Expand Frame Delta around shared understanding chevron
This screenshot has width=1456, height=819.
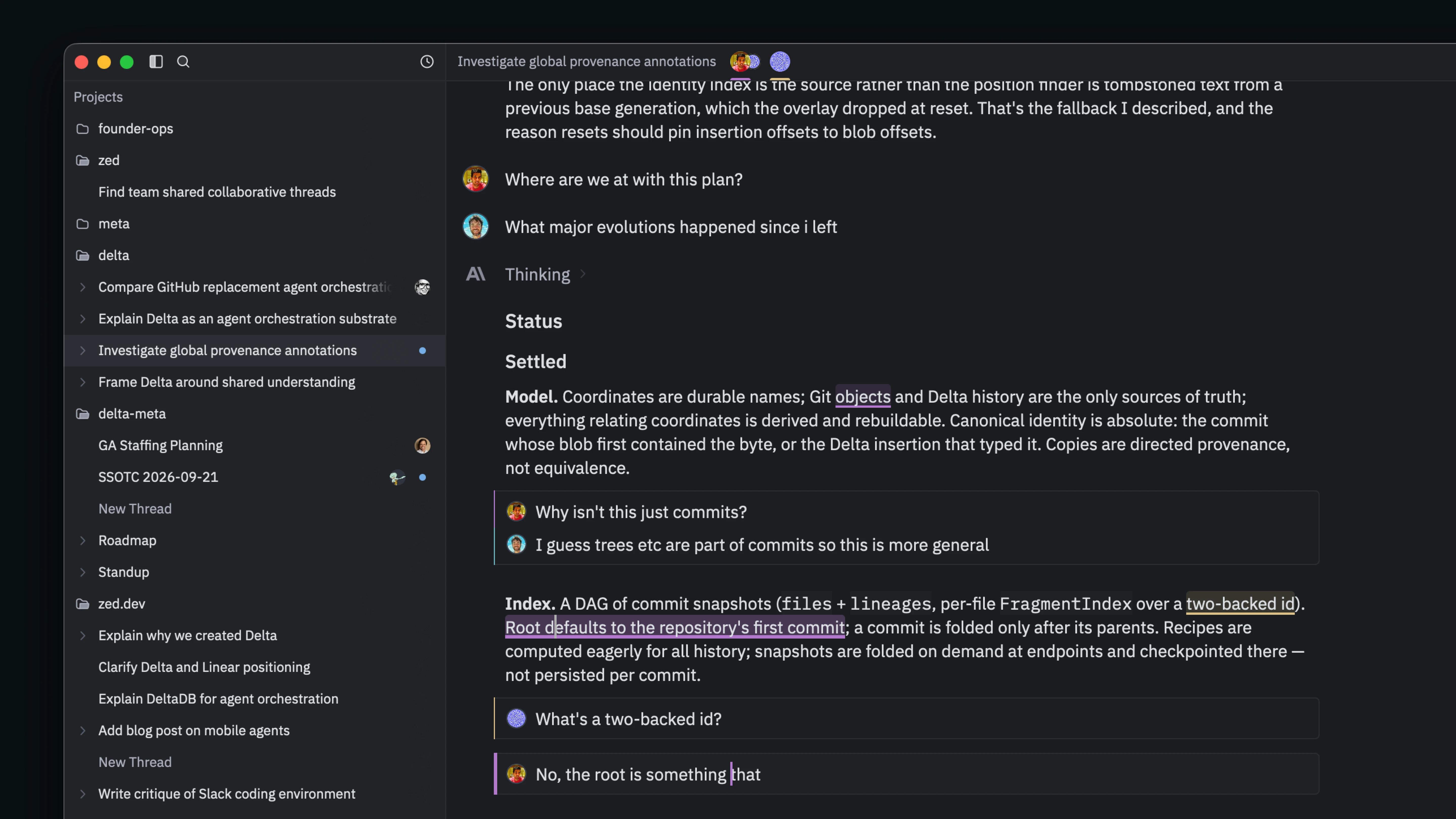82,382
